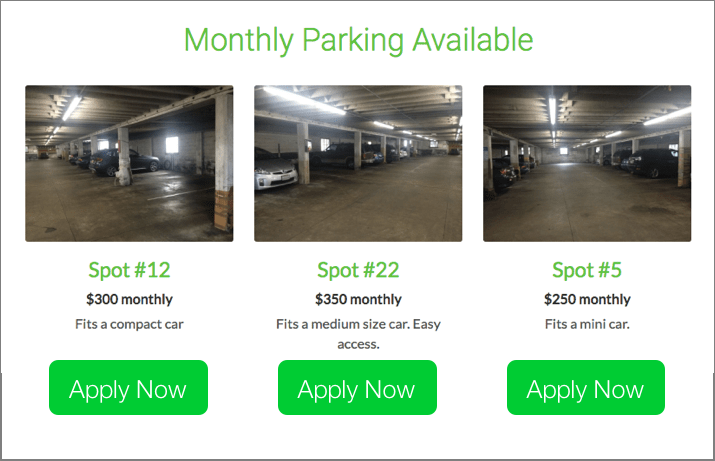Image resolution: width=715 pixels, height=461 pixels.
Task: Click the medium size car Easy access description
Action: coord(358,334)
